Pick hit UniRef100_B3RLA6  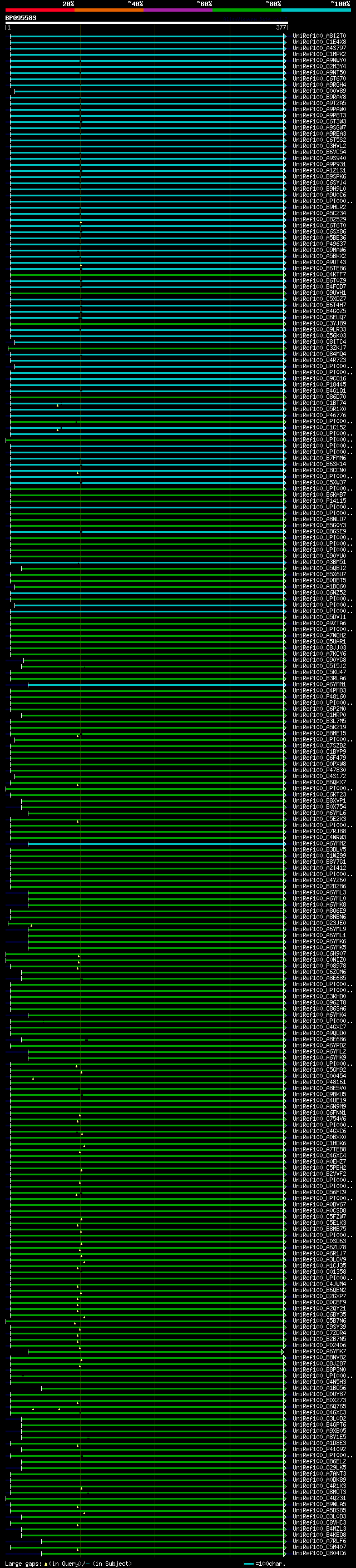coord(319,678)
